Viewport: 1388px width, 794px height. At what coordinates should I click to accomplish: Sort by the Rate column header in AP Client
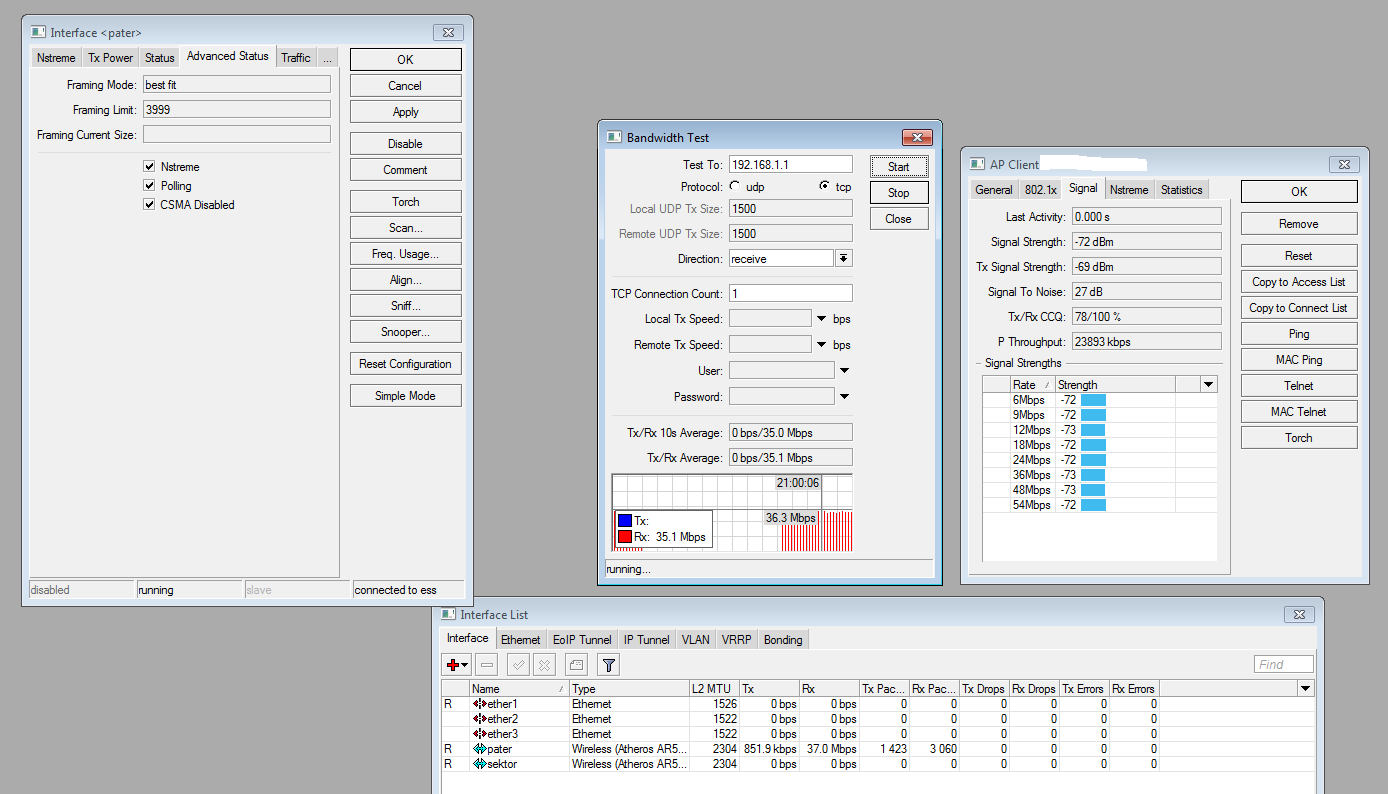(x=1032, y=385)
